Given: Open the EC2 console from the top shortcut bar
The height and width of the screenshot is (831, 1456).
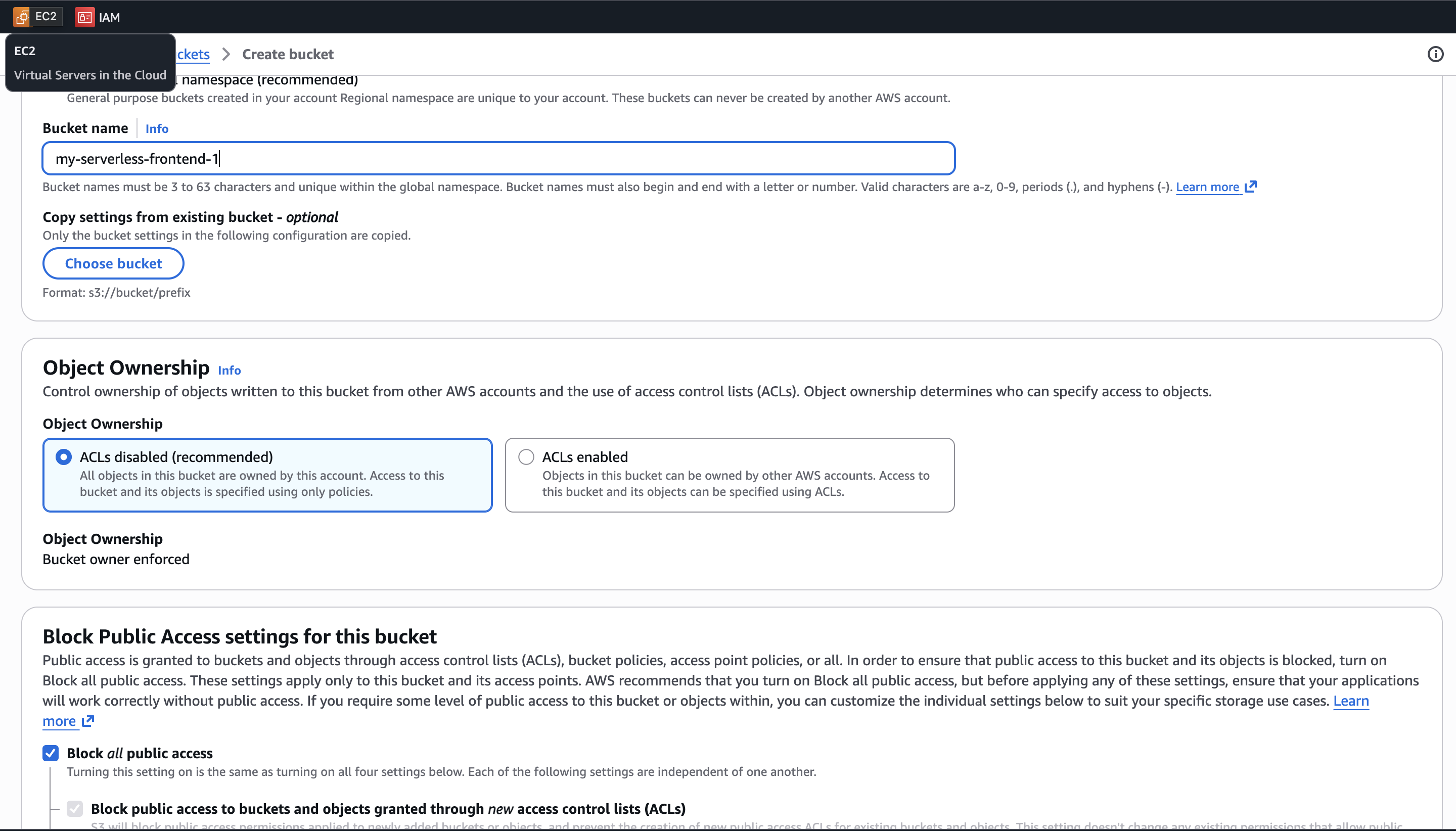Looking at the screenshot, I should (x=38, y=17).
